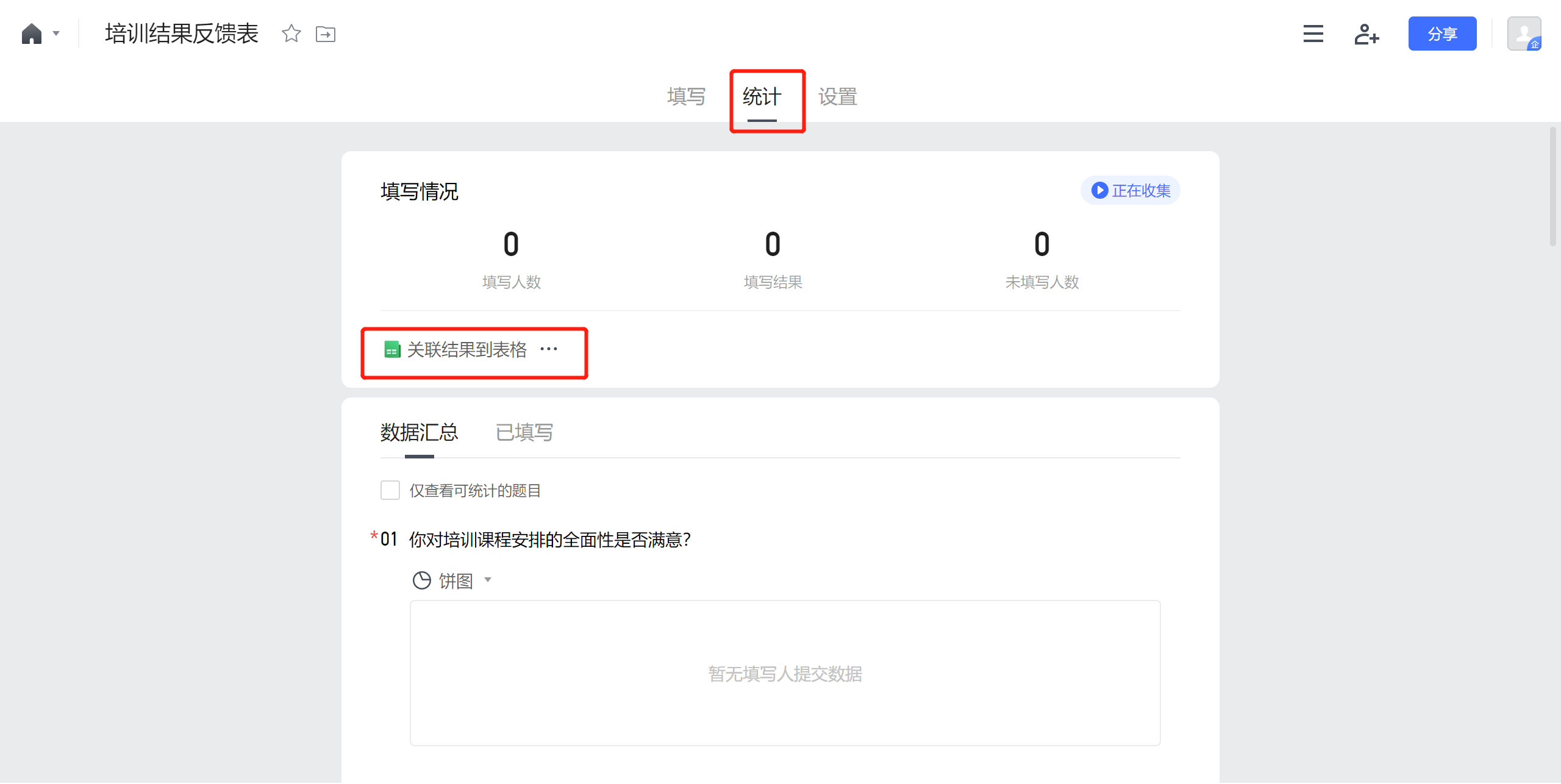
Task: Open the 设置 tab
Action: tap(837, 96)
